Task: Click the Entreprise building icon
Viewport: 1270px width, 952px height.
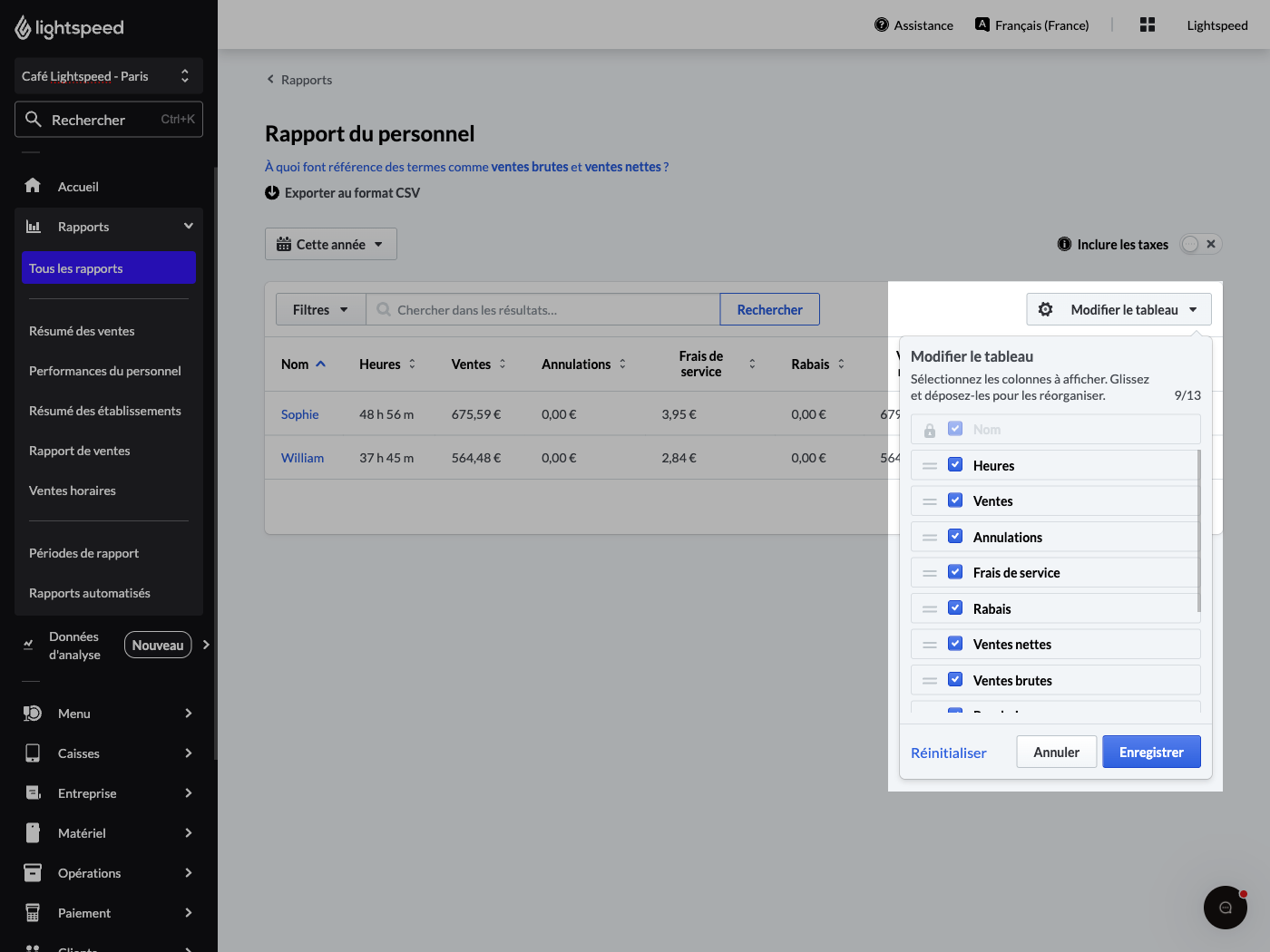Action: [34, 793]
